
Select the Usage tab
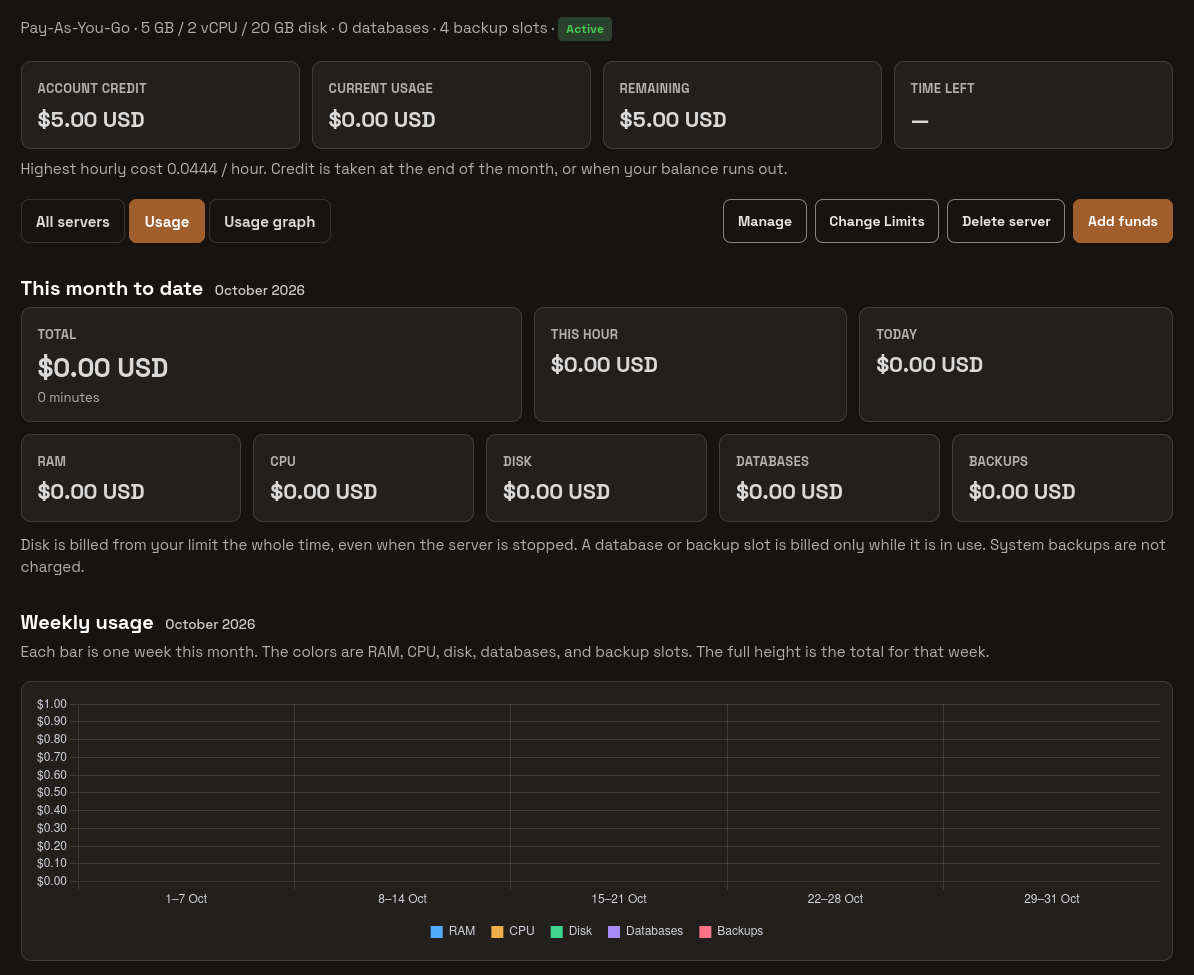click(x=167, y=222)
